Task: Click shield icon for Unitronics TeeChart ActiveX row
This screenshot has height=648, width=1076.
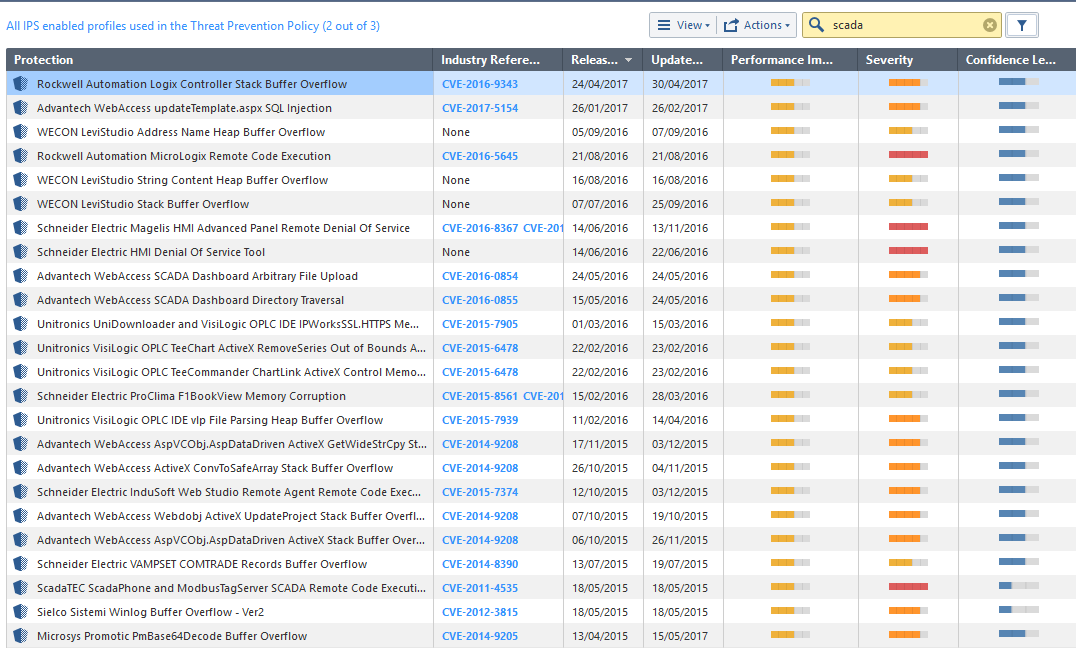Action: [21, 348]
